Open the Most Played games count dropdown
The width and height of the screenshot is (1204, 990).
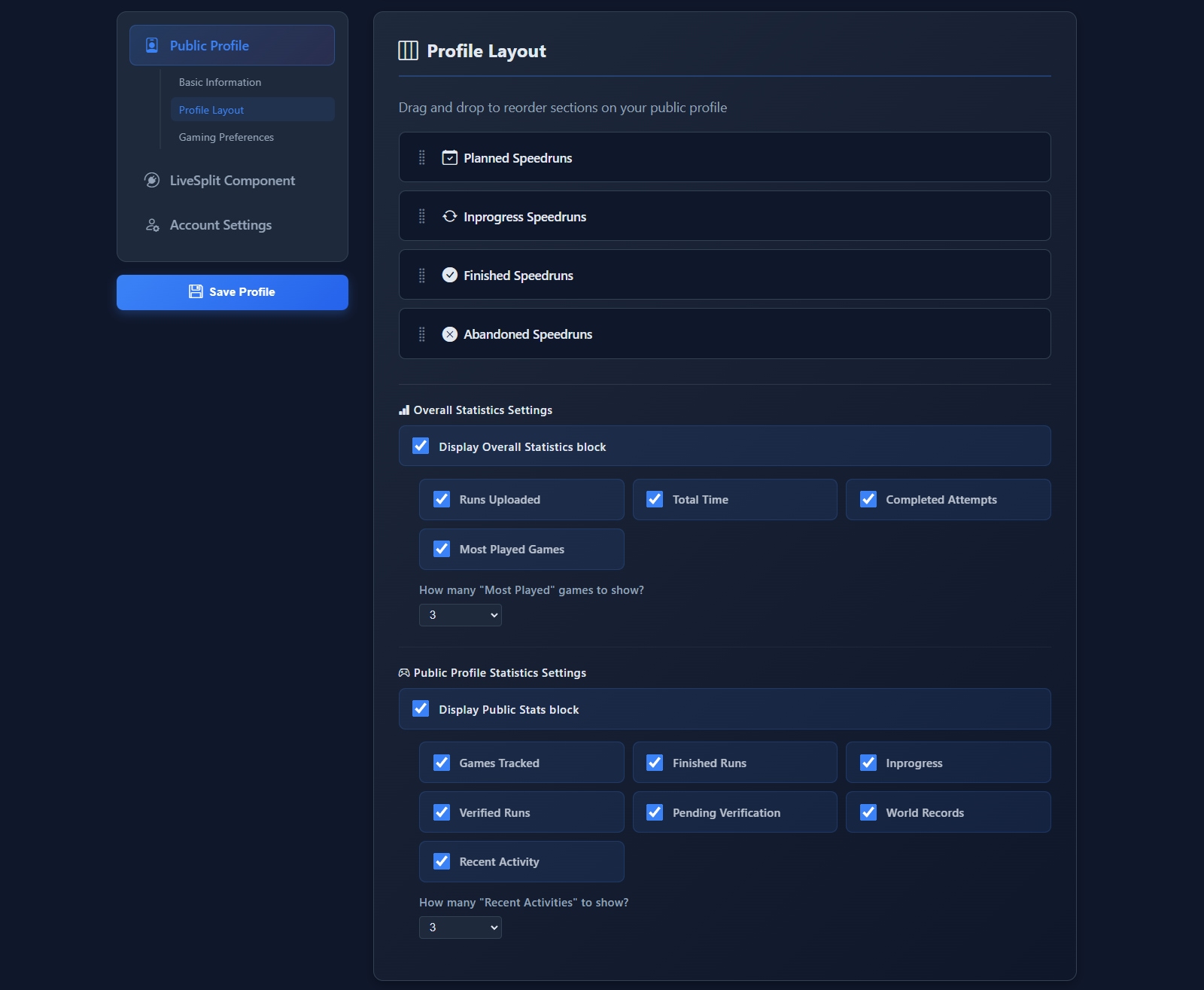[460, 615]
